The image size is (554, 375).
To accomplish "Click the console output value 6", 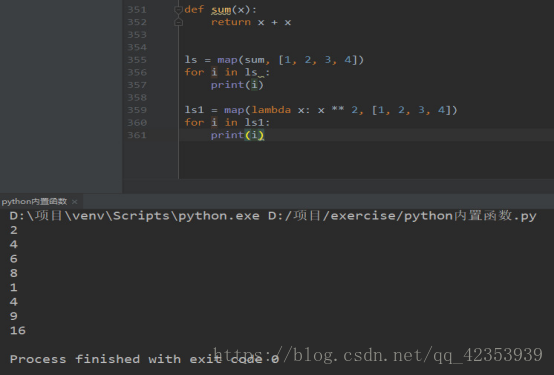I will pos(14,259).
